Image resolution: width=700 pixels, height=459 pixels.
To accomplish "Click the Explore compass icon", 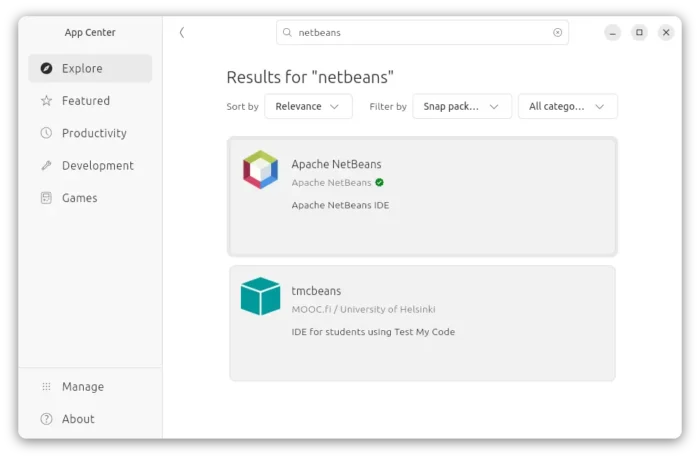I will pyautogui.click(x=46, y=68).
